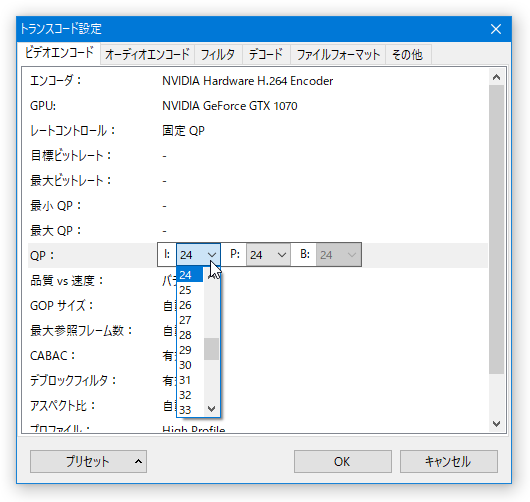Image resolution: width=530 pixels, height=502 pixels.
Task: Select the 品質 vs 速度 row label
Action: point(66,281)
